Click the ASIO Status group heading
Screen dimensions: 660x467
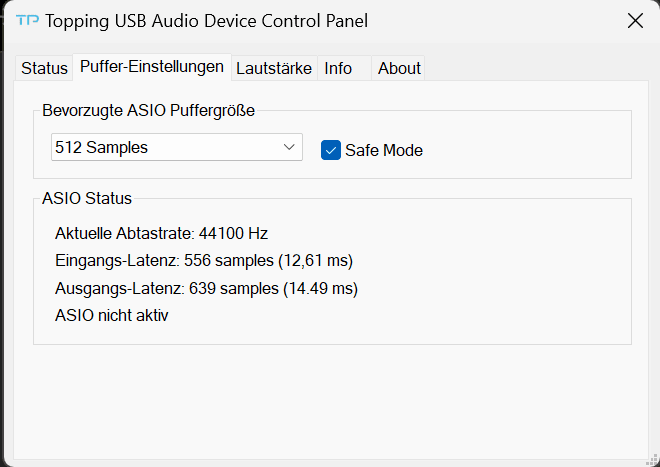coord(87,198)
